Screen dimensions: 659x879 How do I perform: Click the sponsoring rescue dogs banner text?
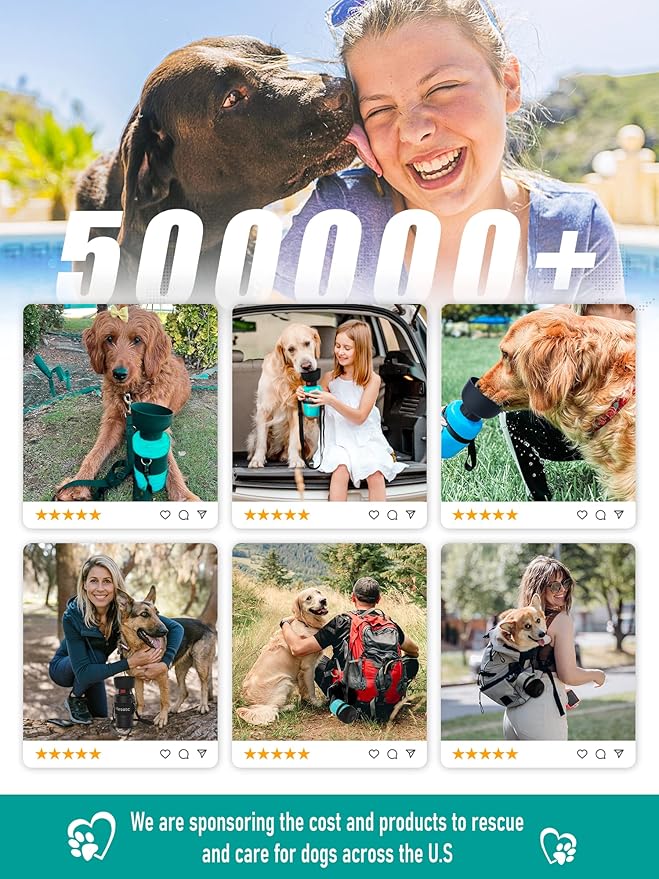pos(327,838)
